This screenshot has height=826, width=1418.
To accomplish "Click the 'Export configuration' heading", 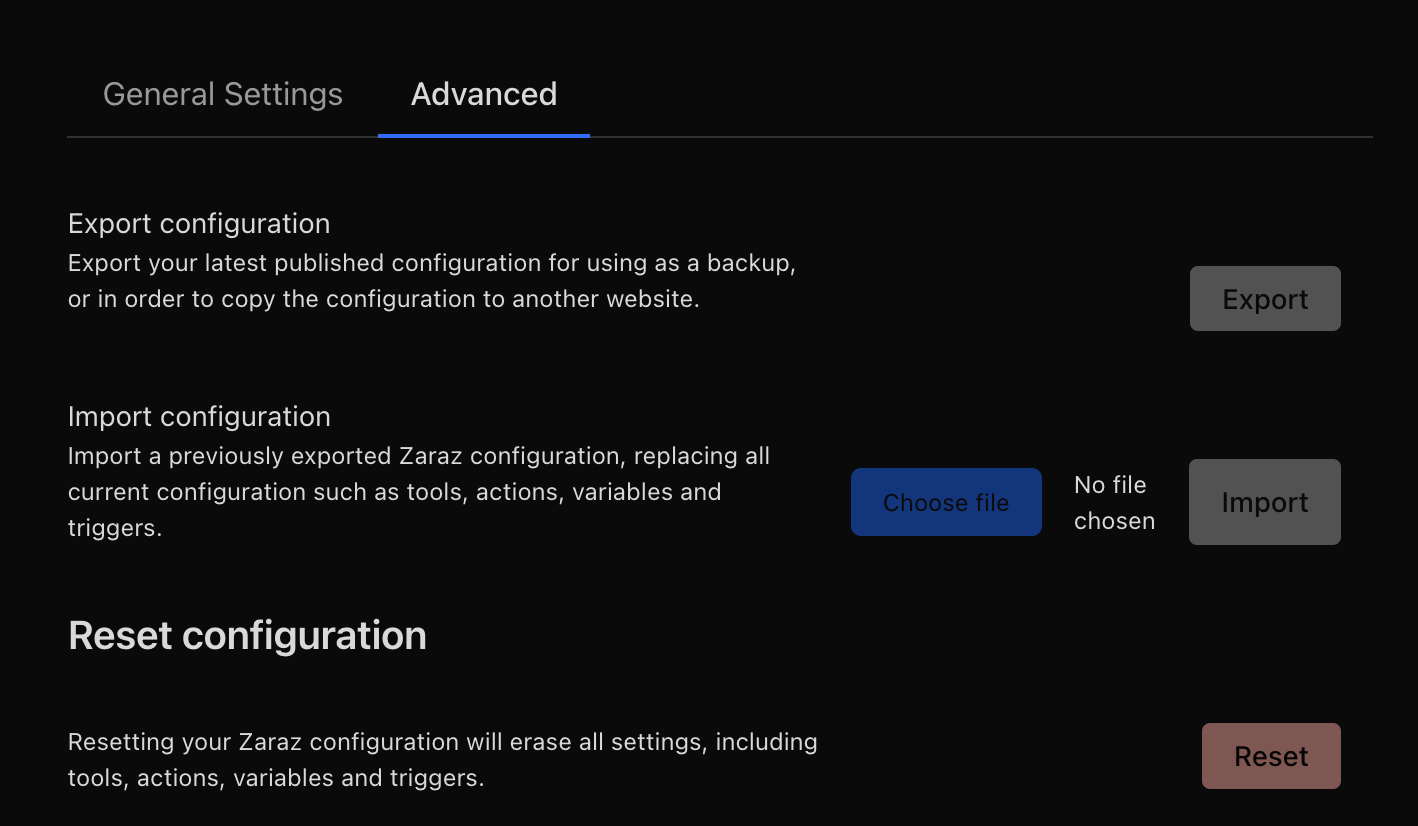I will click(x=199, y=223).
